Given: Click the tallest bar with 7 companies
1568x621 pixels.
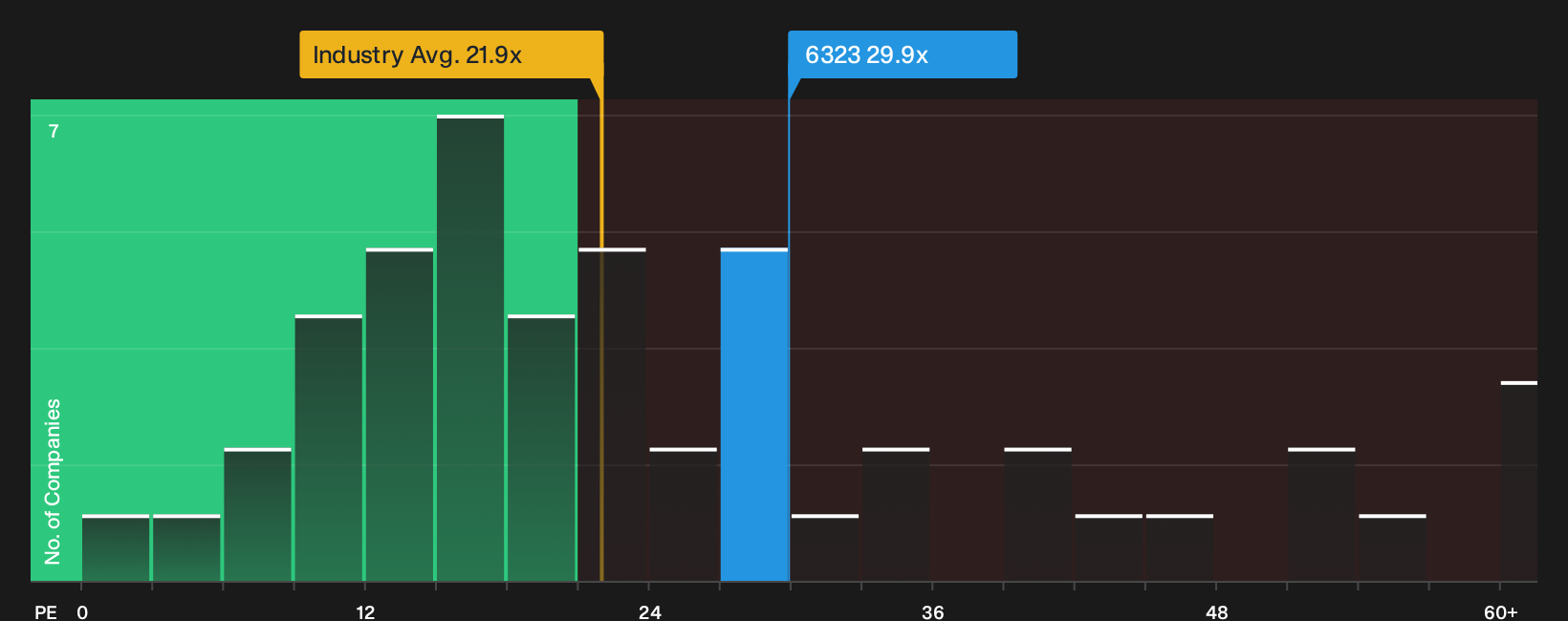Looking at the screenshot, I should pyautogui.click(x=470, y=348).
